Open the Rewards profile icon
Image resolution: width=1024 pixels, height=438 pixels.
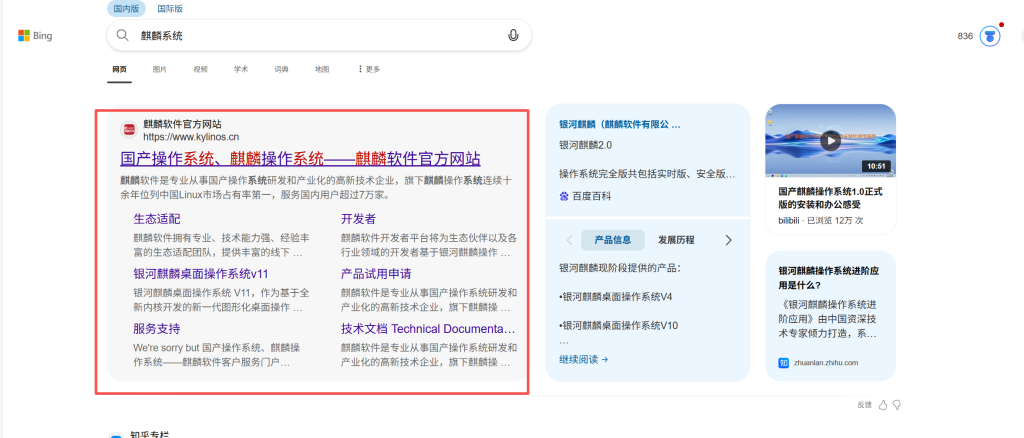(x=990, y=36)
